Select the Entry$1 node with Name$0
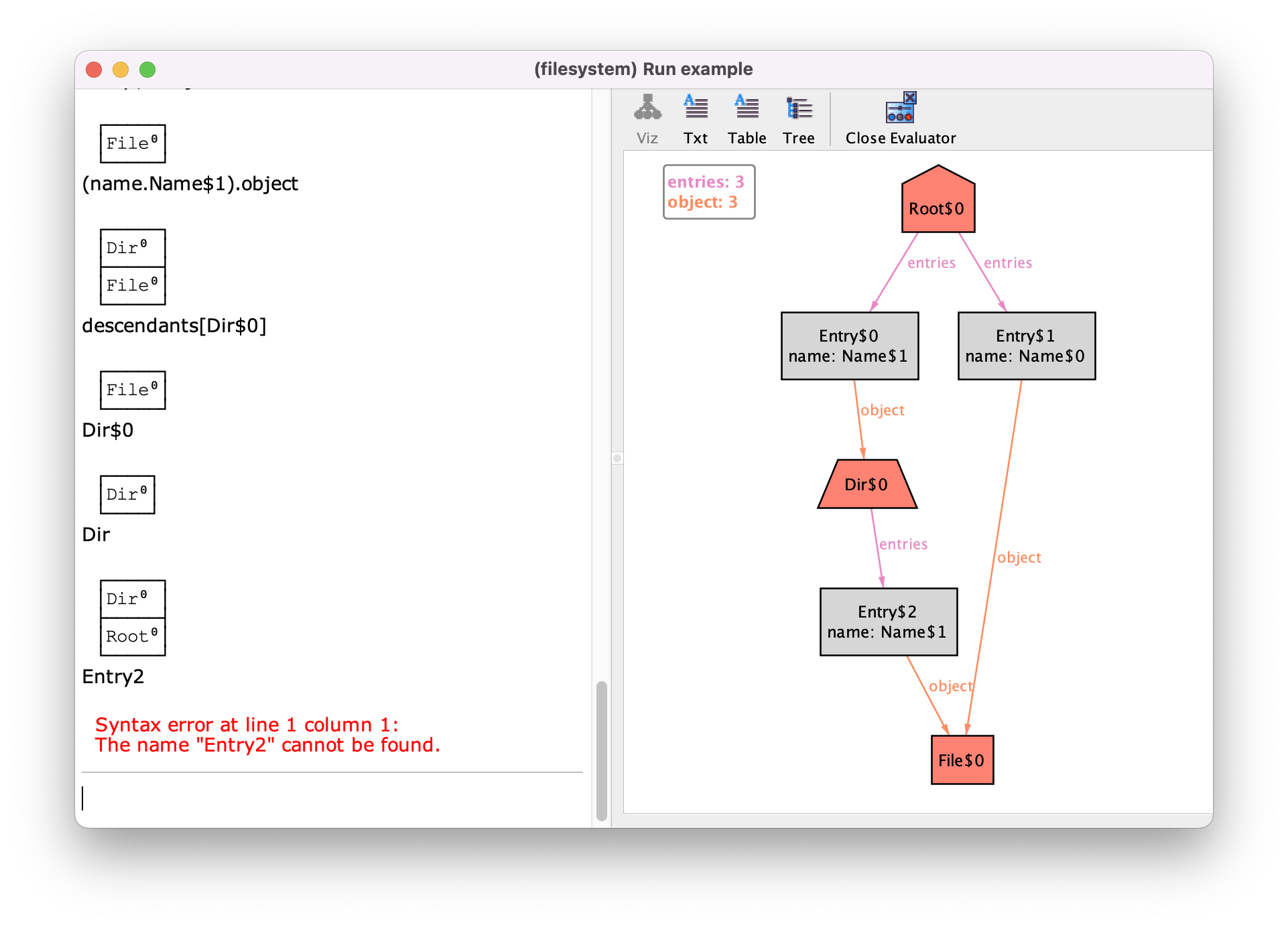The image size is (1288, 927). (1026, 346)
